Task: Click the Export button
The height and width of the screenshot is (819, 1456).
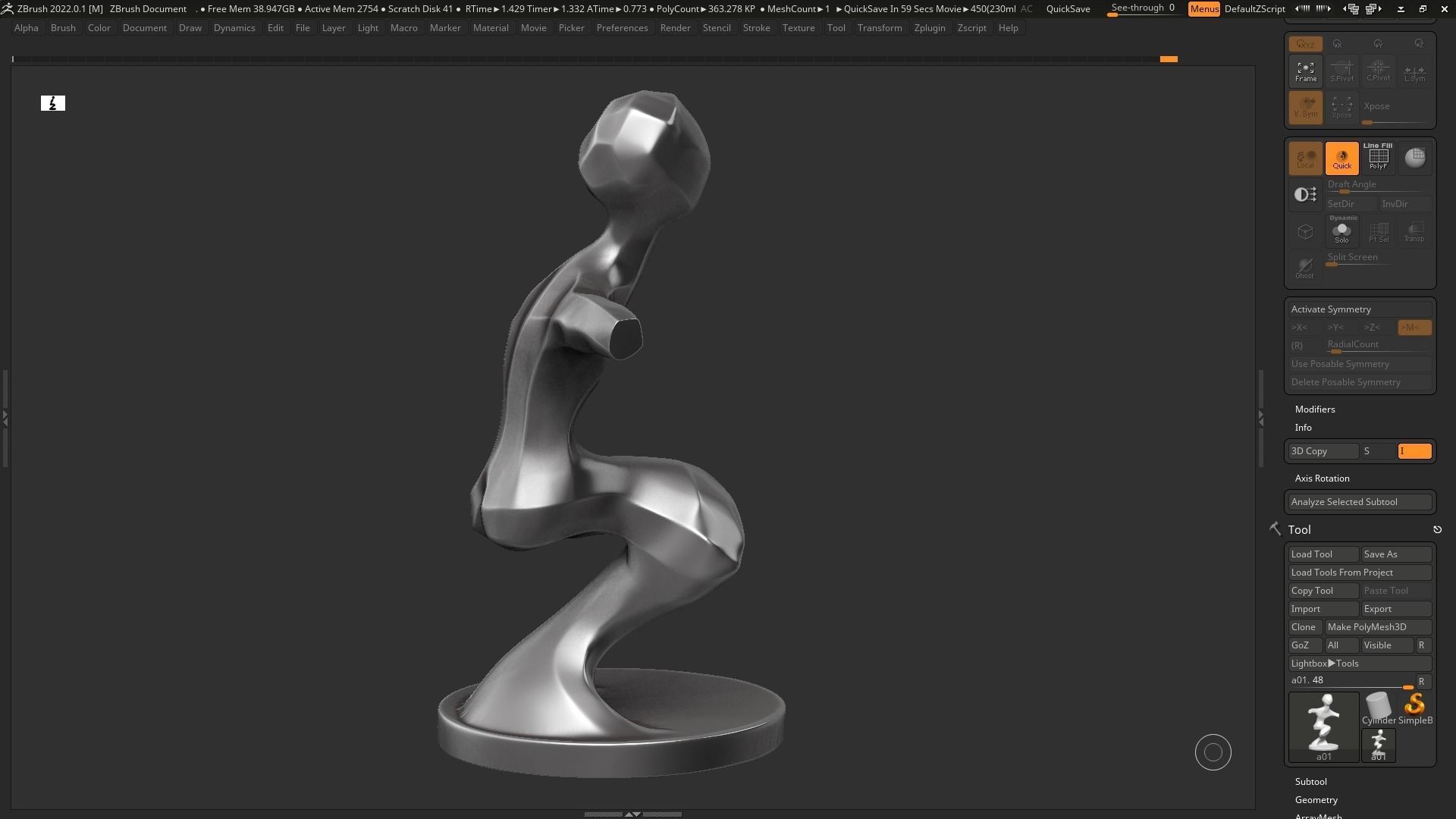Action: tap(1396, 609)
